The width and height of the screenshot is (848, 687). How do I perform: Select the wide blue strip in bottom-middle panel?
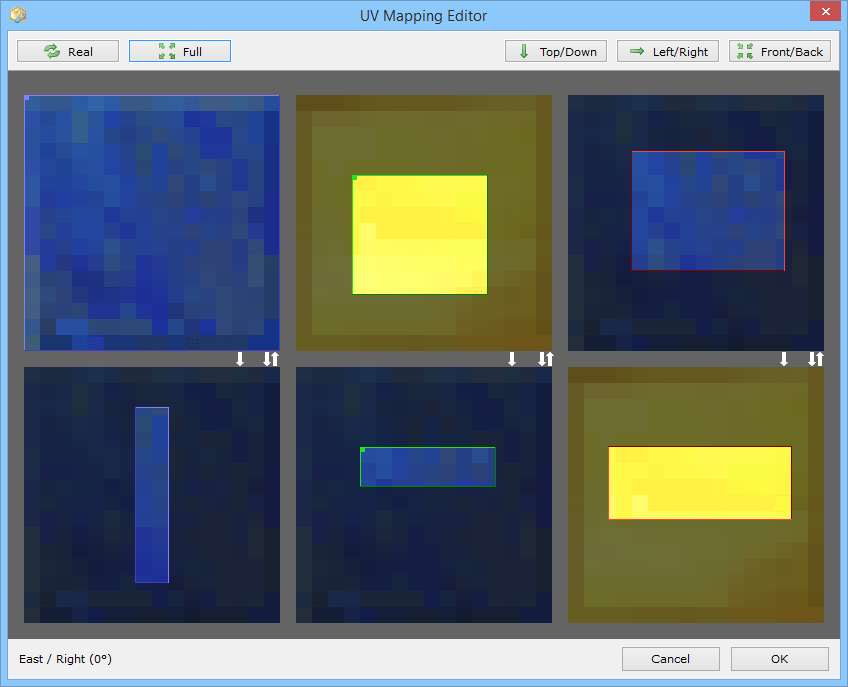tap(428, 467)
